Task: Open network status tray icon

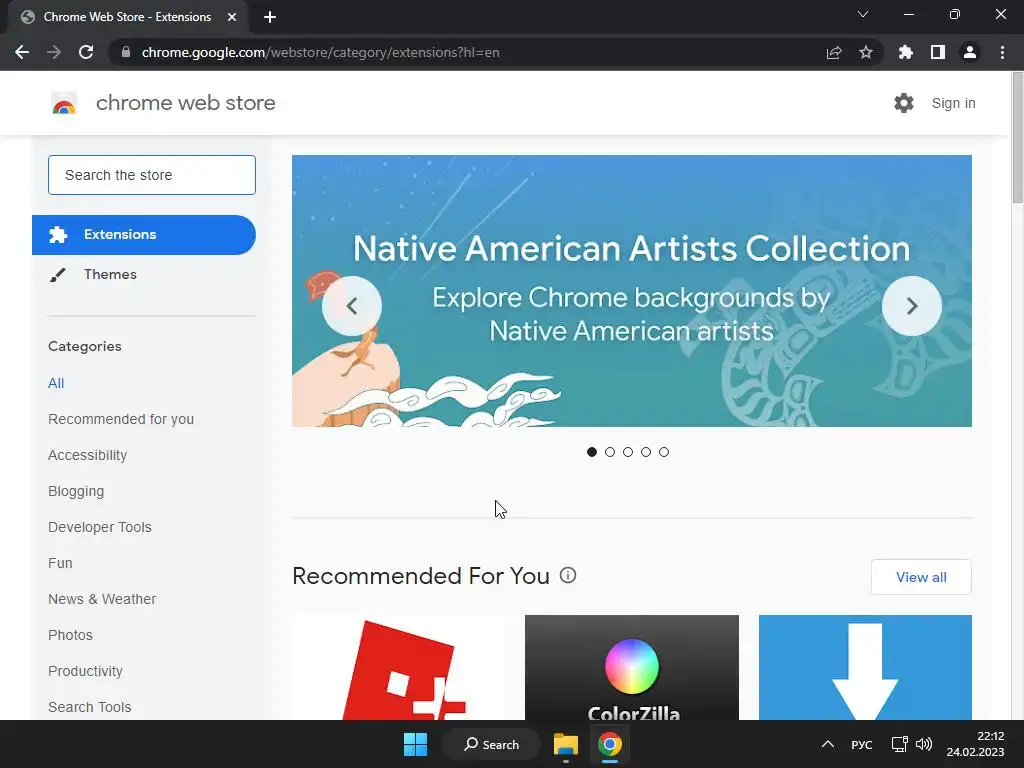Action: (x=899, y=744)
